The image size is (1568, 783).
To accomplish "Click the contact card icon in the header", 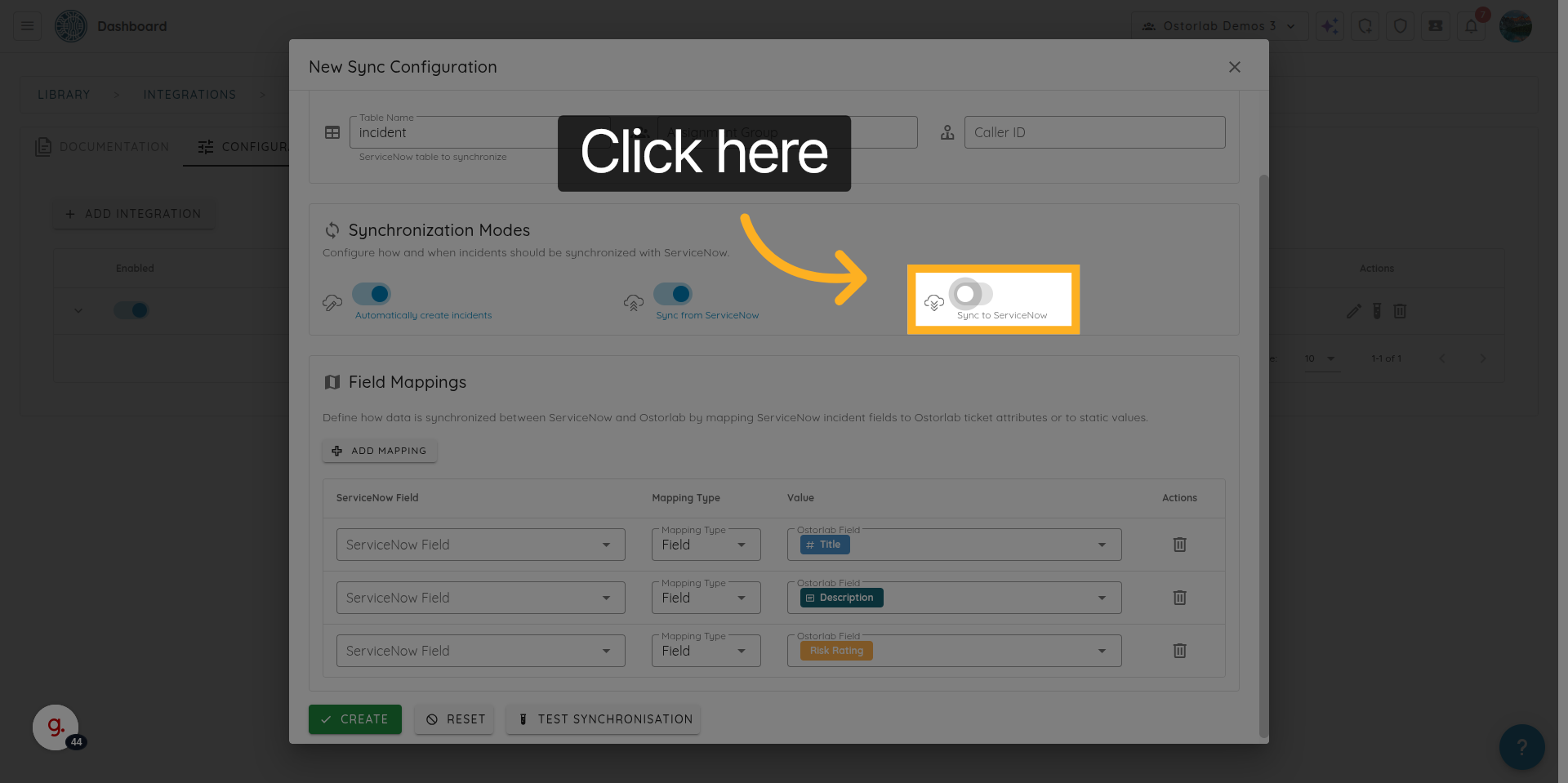I will [x=1436, y=25].
